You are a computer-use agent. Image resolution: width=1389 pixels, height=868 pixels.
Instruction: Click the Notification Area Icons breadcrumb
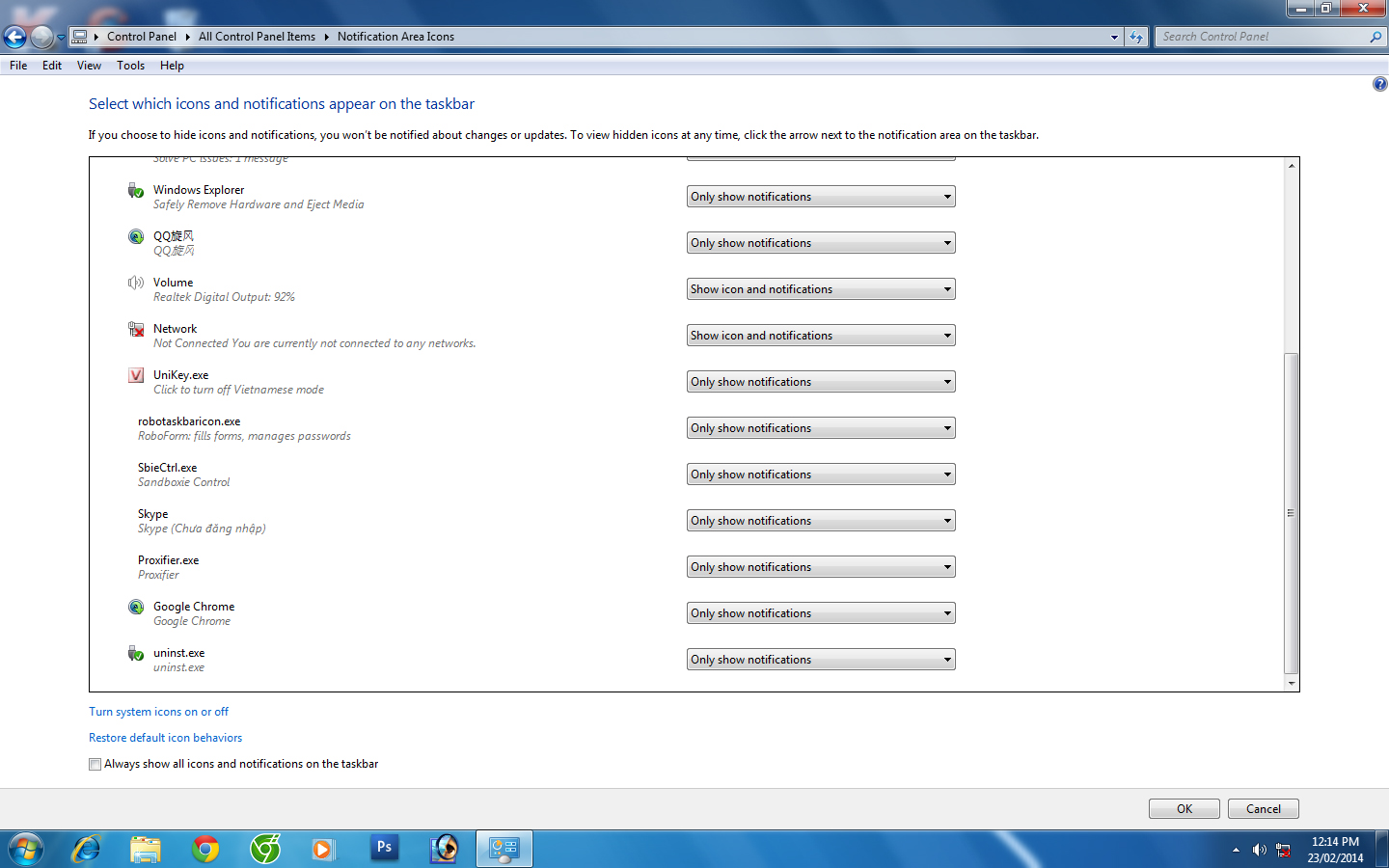[395, 37]
